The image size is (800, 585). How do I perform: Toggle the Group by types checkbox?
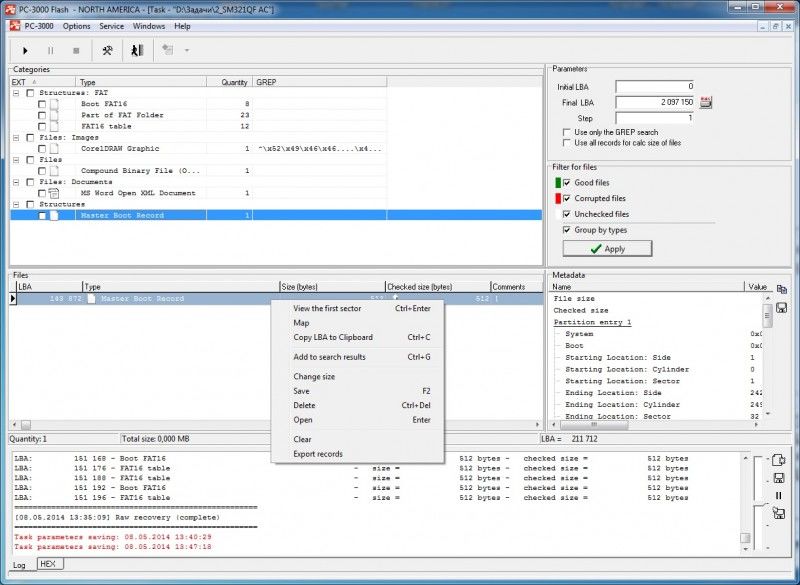pyautogui.click(x=566, y=230)
